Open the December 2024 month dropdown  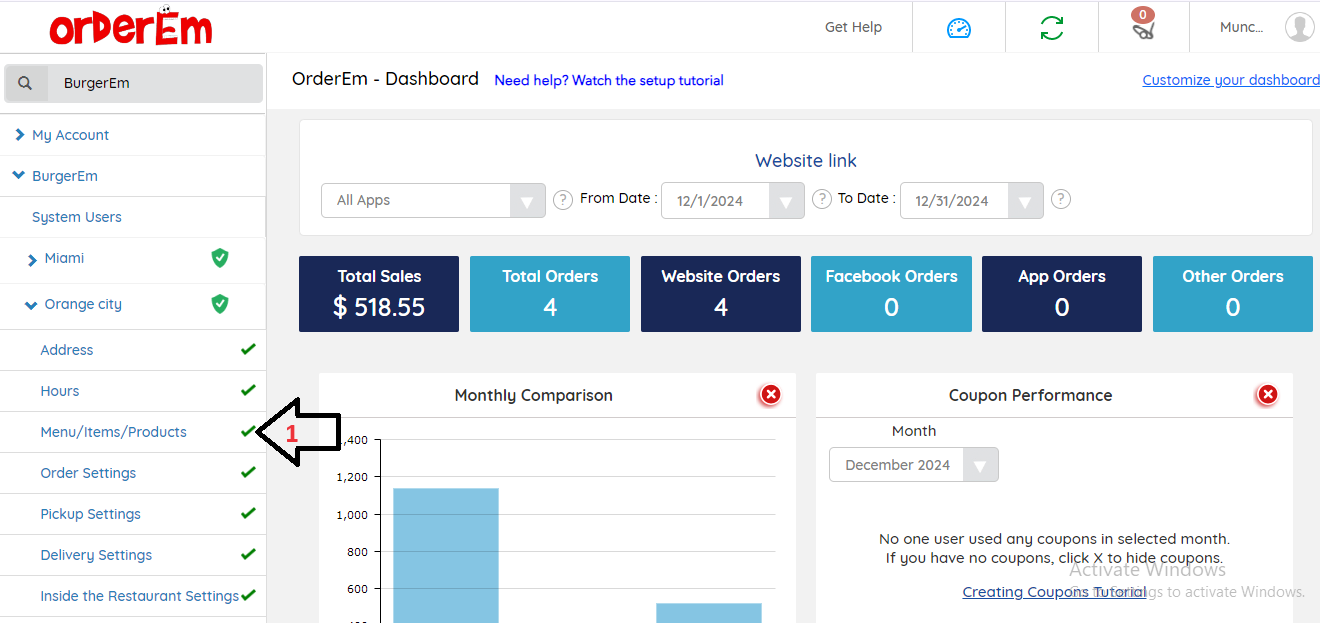click(x=980, y=465)
